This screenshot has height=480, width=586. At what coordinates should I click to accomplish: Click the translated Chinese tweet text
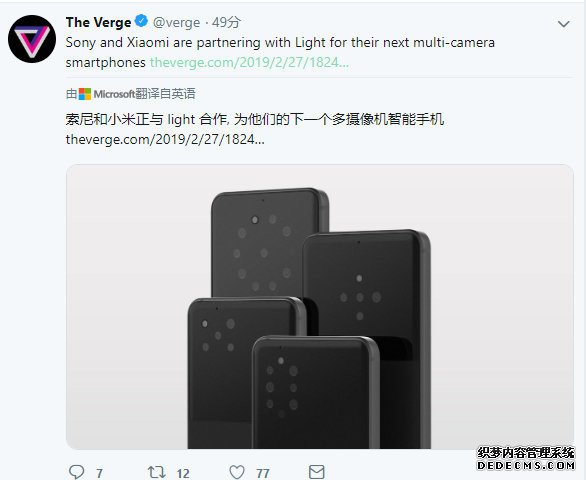tap(255, 120)
